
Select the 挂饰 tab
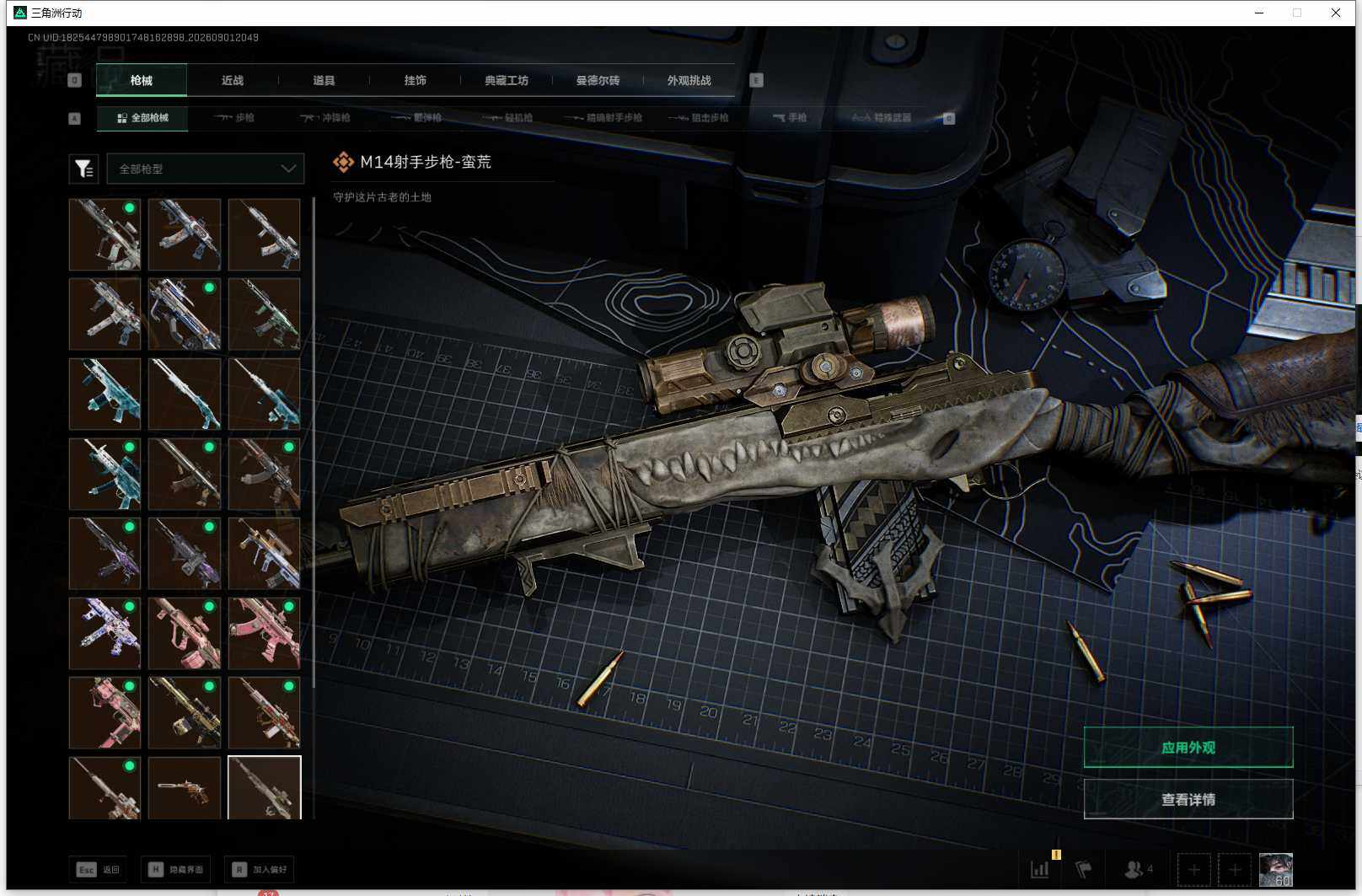(x=415, y=81)
